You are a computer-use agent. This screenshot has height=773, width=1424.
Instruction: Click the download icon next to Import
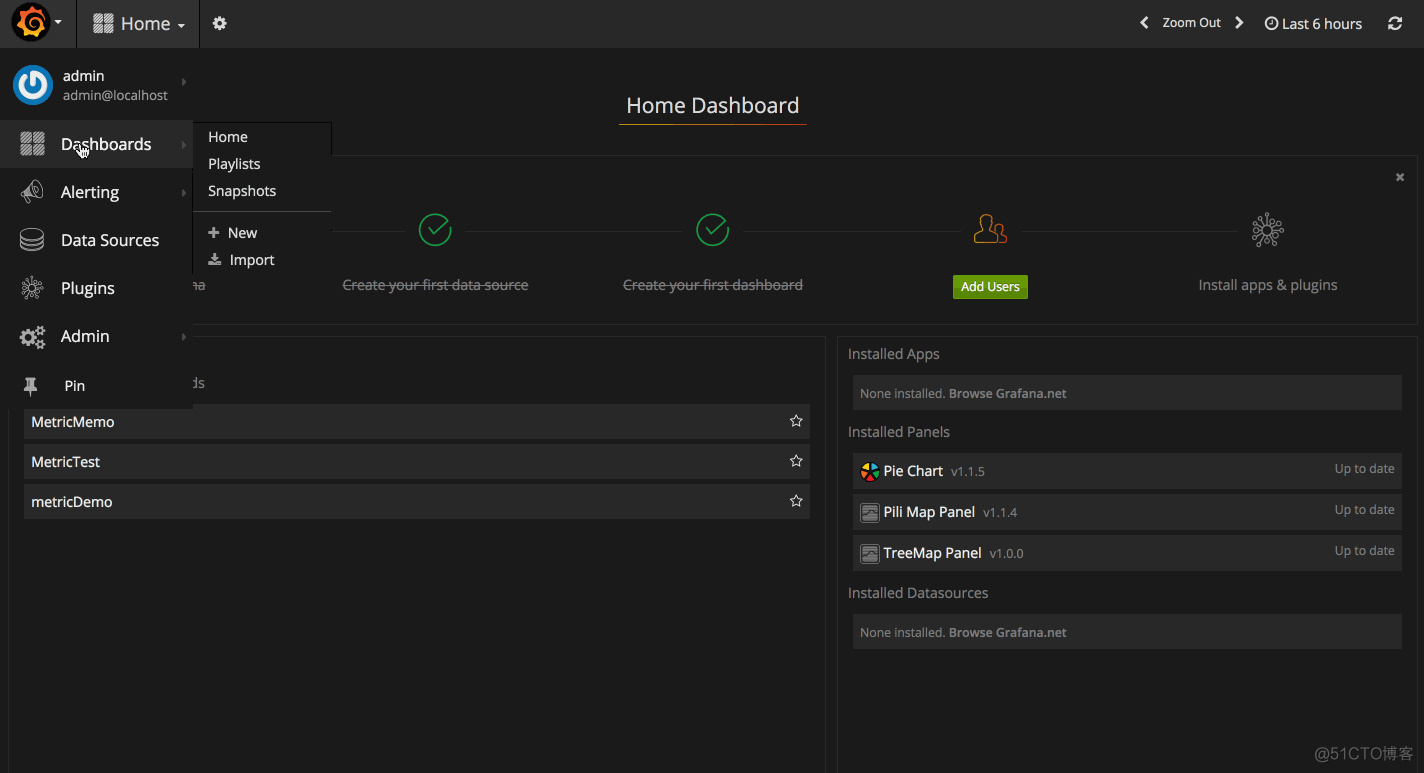(214, 259)
